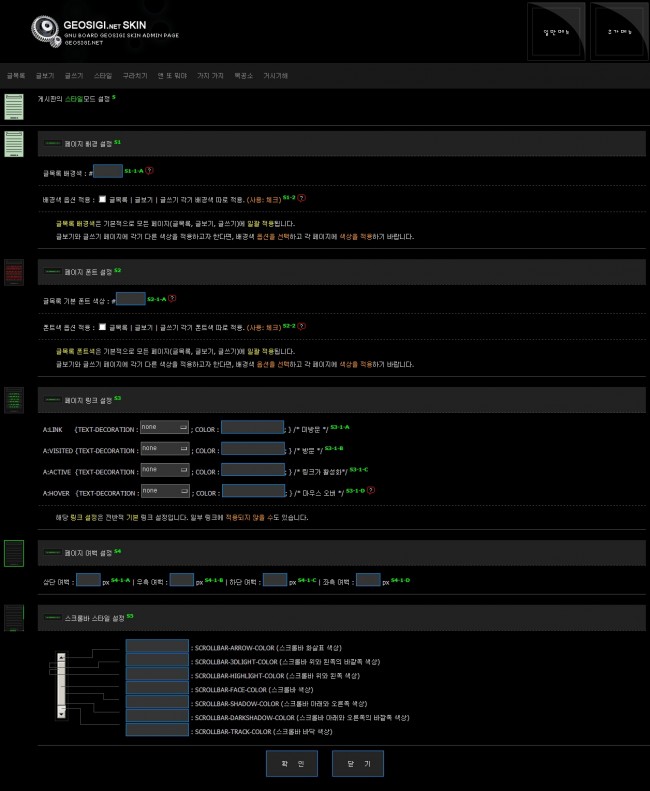Click the 글목록 배경색 hex color field
Viewport: 650px width, 791px height.
pos(108,171)
